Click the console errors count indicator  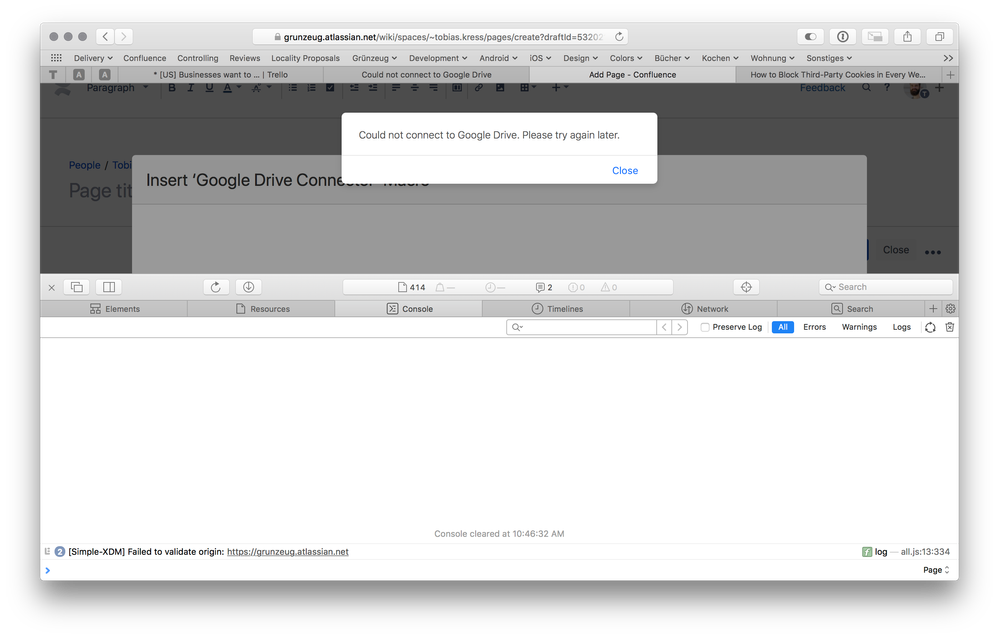577,287
